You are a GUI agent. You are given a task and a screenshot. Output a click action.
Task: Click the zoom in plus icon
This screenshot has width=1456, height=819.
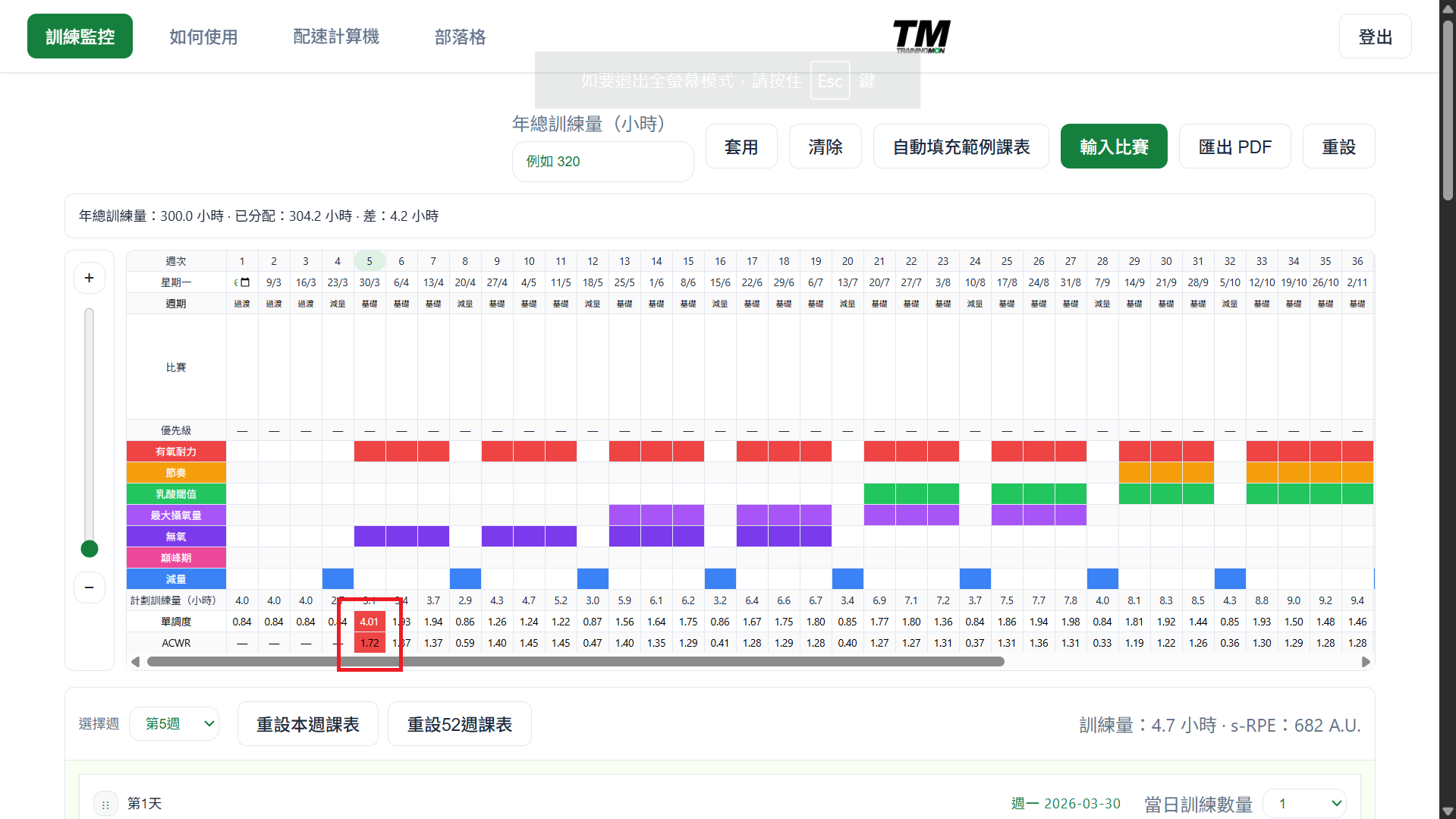coord(89,278)
